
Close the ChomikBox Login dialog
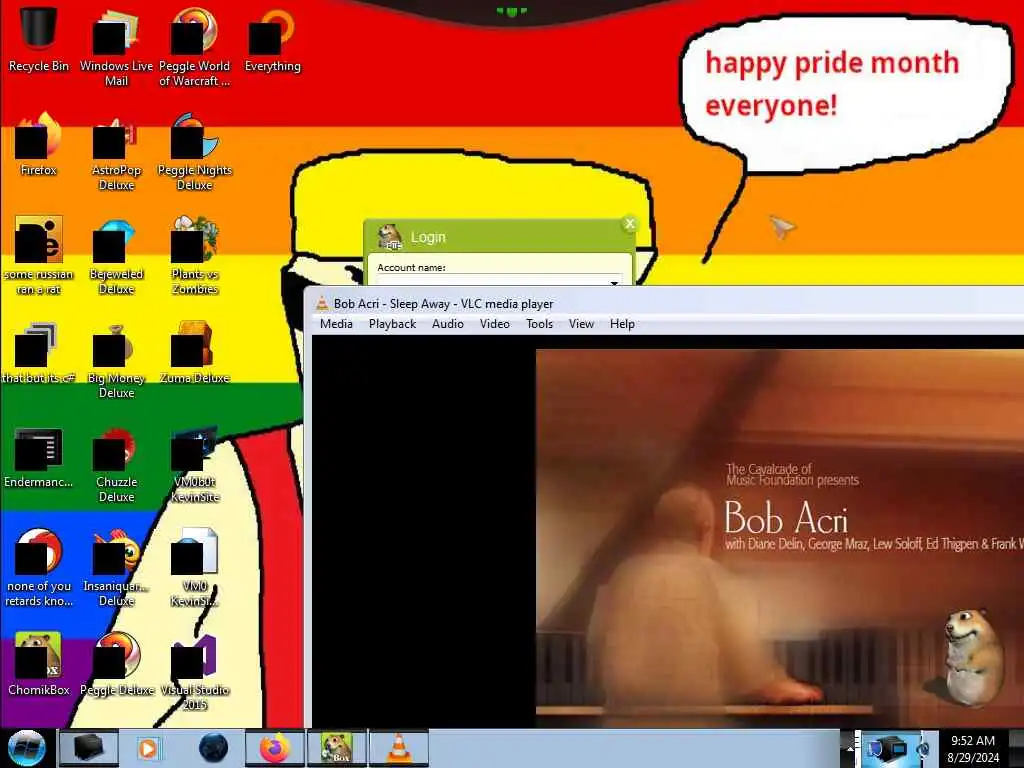coord(630,224)
